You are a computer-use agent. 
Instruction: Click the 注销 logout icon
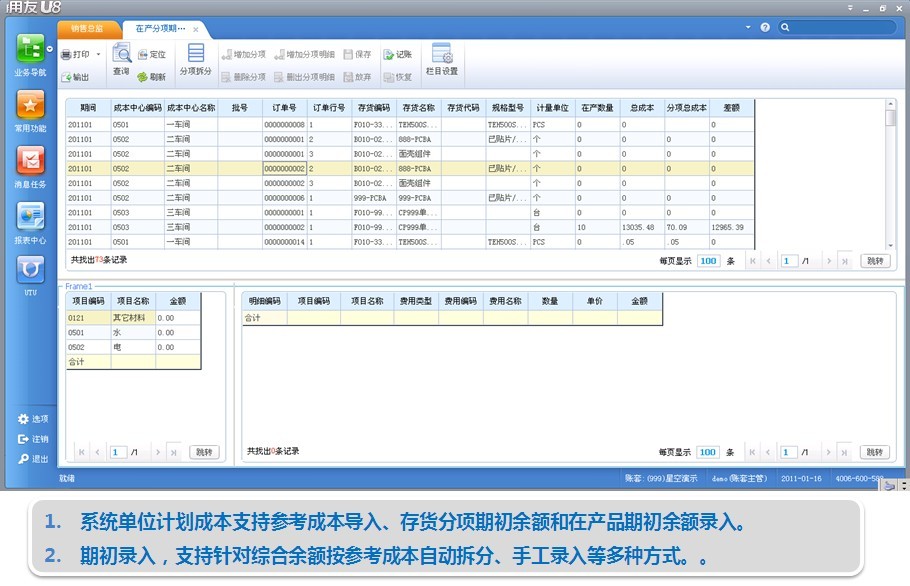point(23,439)
